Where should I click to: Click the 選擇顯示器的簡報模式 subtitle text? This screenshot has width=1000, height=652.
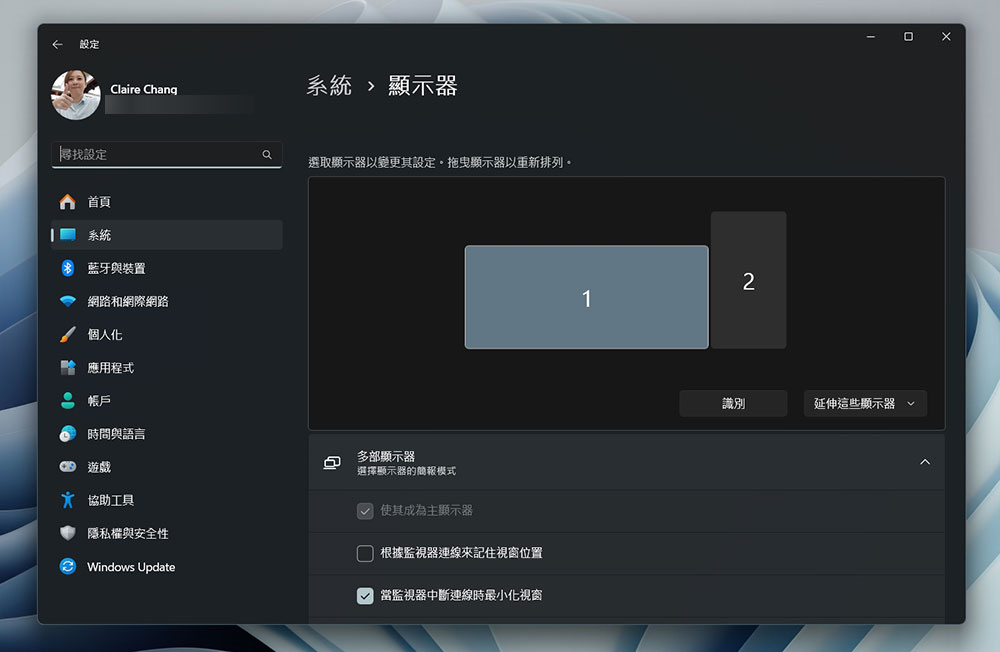[406, 471]
